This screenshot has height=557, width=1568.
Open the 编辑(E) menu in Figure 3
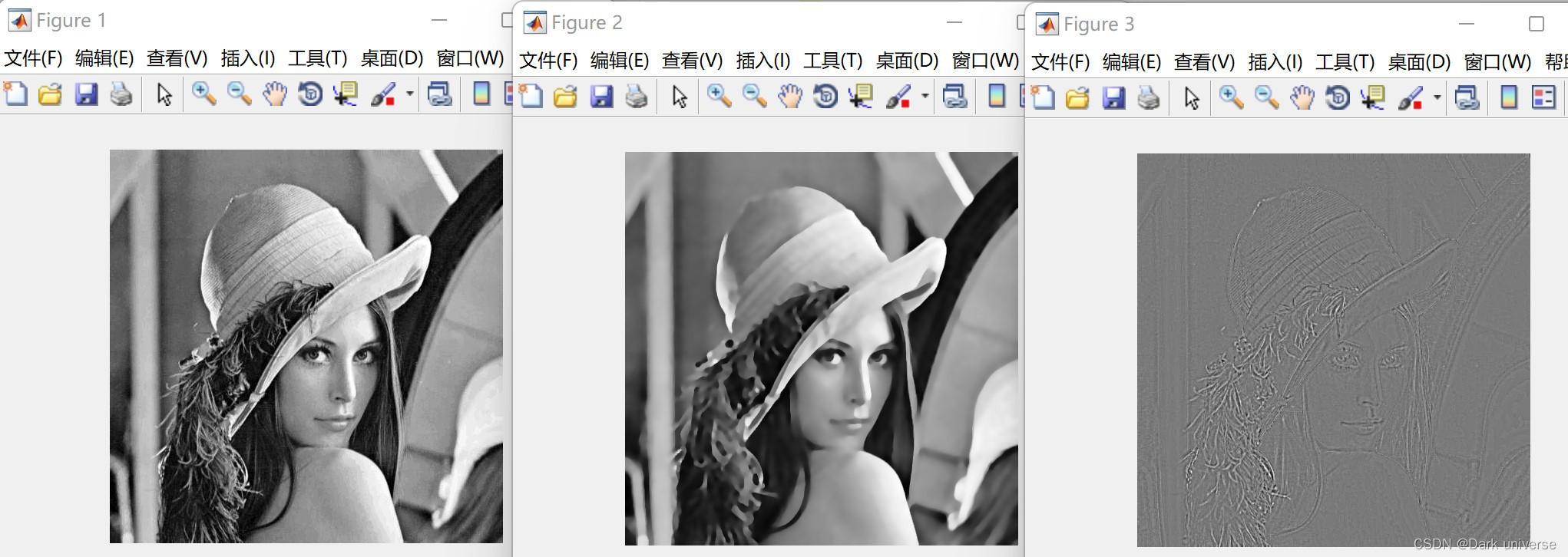coord(1132,62)
